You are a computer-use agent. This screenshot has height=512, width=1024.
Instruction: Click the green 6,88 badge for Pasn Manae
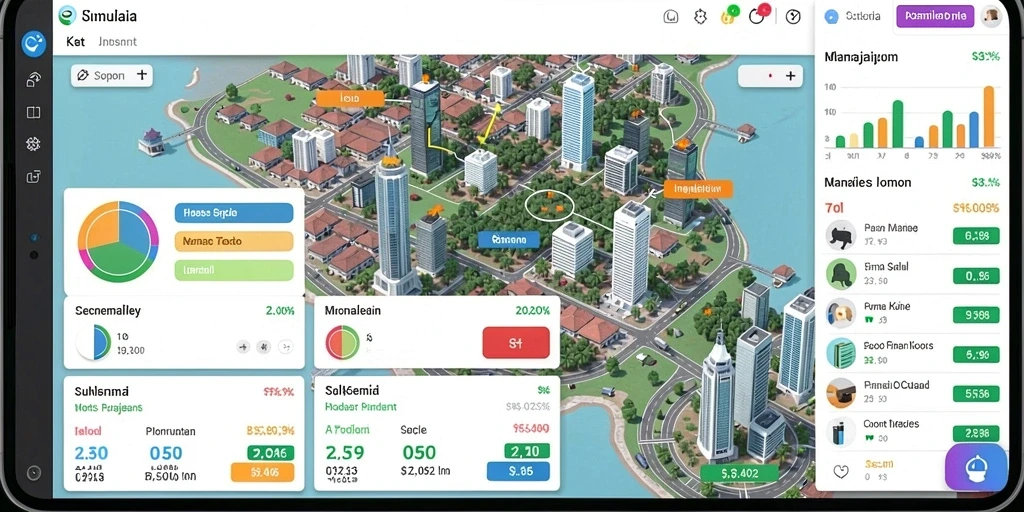(x=976, y=236)
